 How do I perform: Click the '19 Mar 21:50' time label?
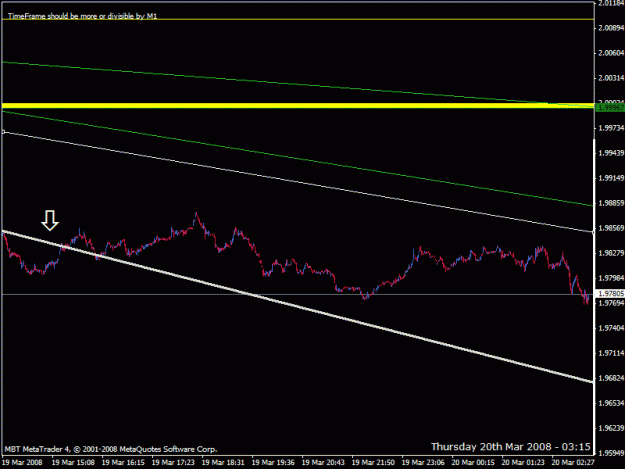tap(373, 463)
